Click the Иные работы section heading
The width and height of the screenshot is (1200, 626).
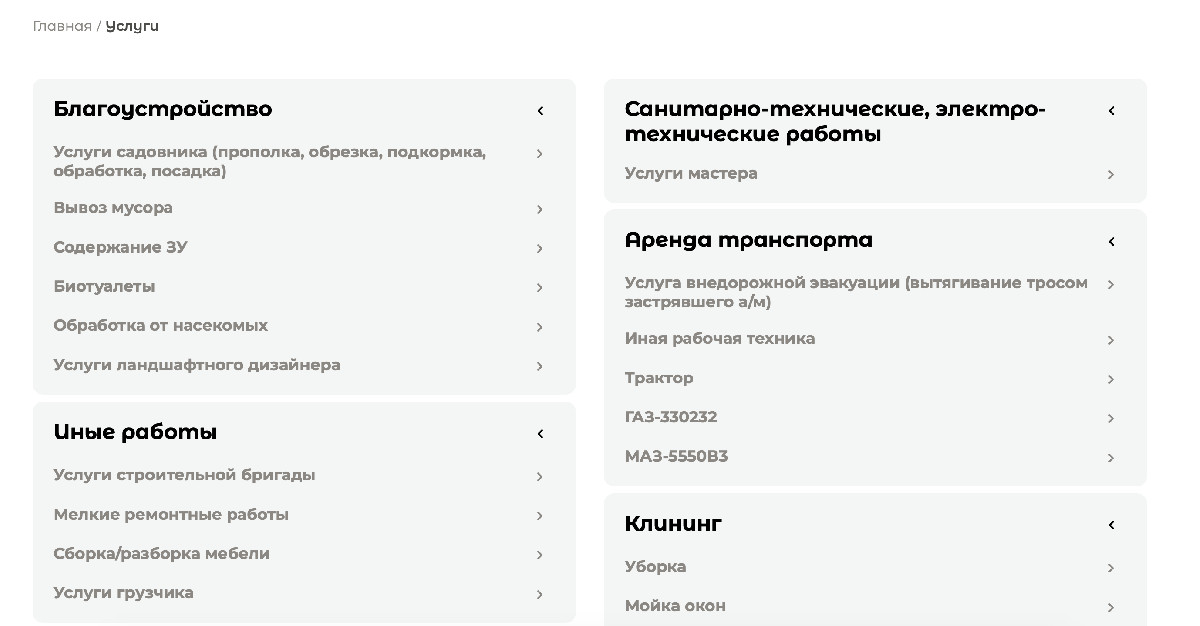135,432
